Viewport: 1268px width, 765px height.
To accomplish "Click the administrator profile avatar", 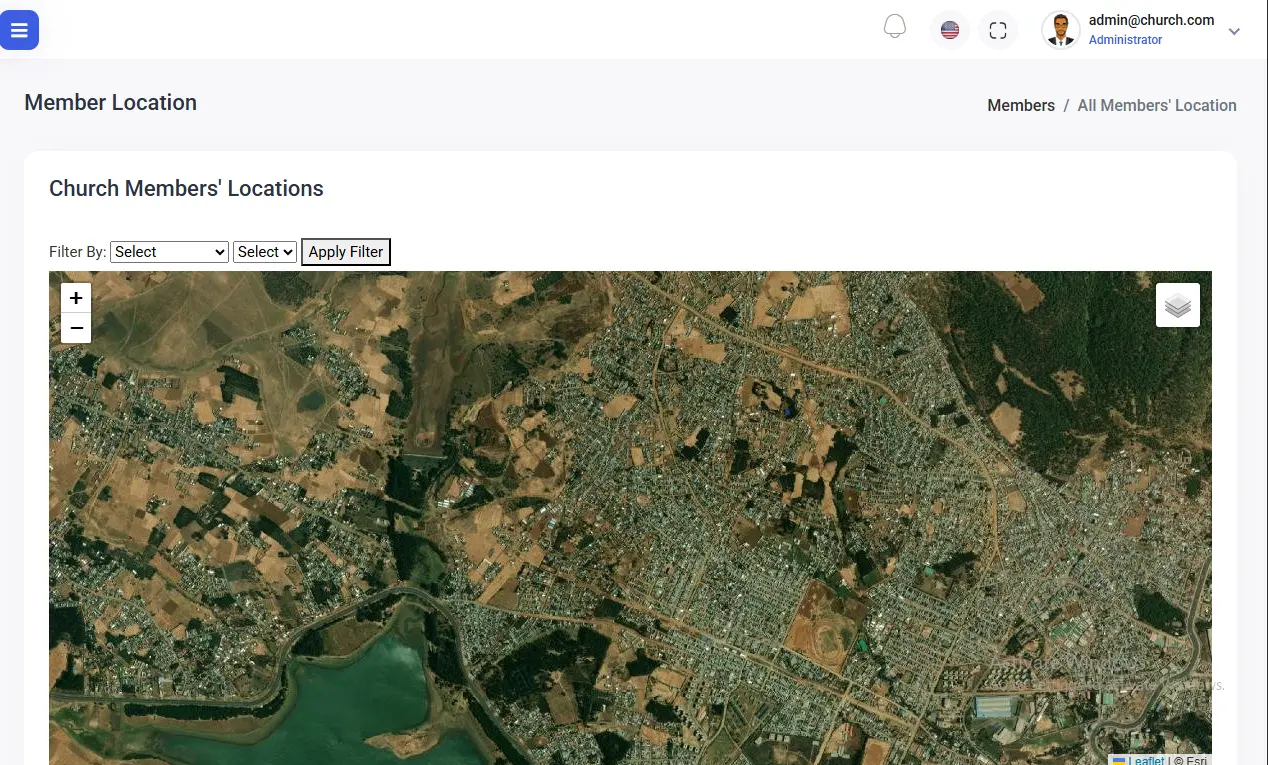I will tap(1060, 30).
